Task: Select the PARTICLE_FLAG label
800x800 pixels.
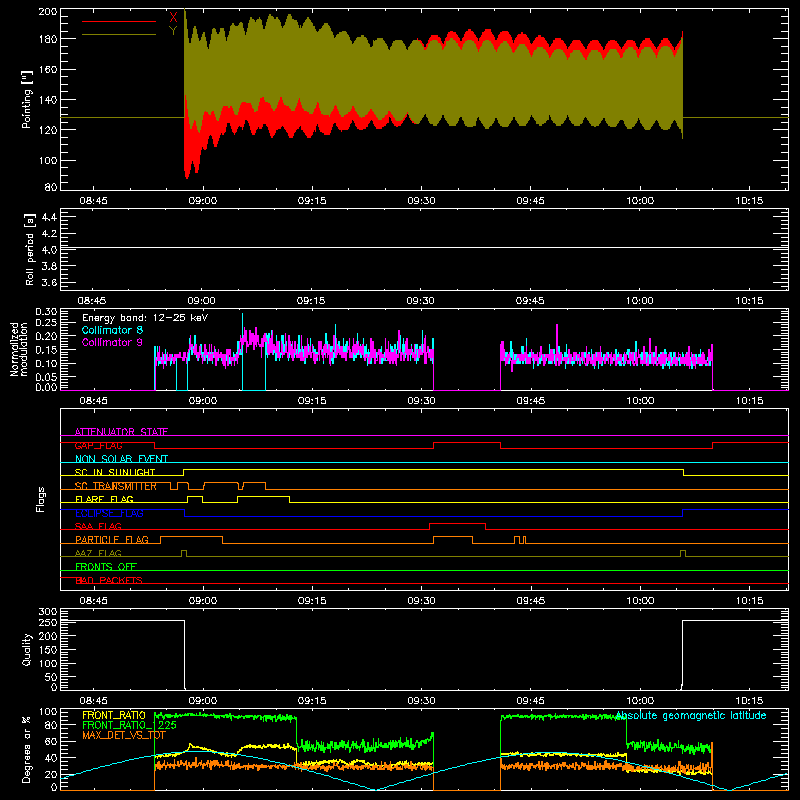Action: click(112, 539)
